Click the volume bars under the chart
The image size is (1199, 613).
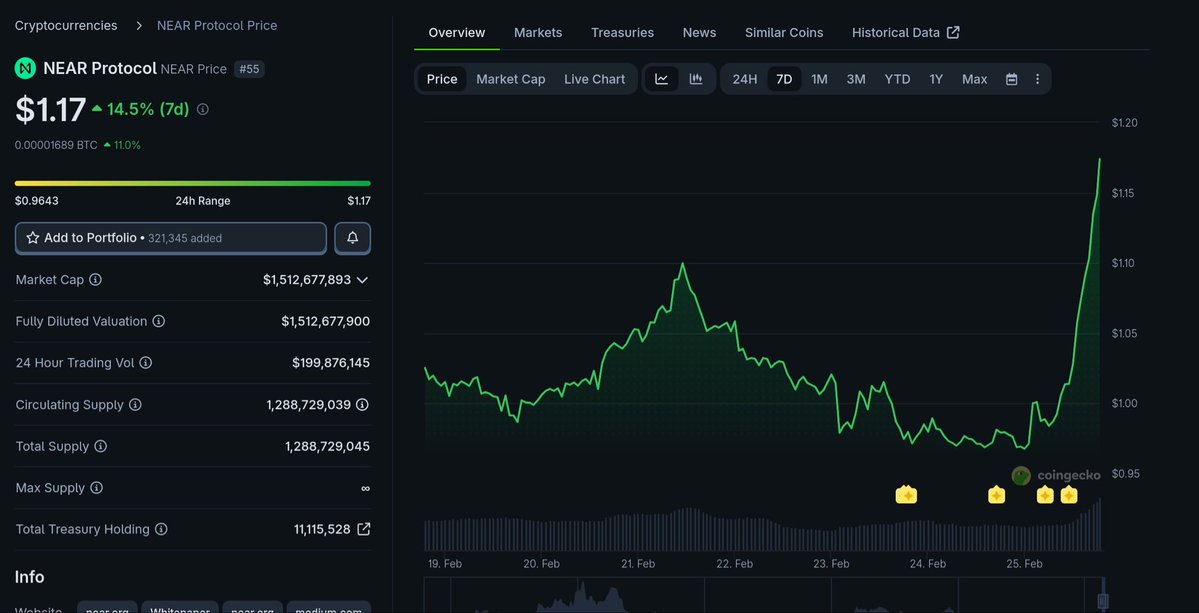point(762,529)
